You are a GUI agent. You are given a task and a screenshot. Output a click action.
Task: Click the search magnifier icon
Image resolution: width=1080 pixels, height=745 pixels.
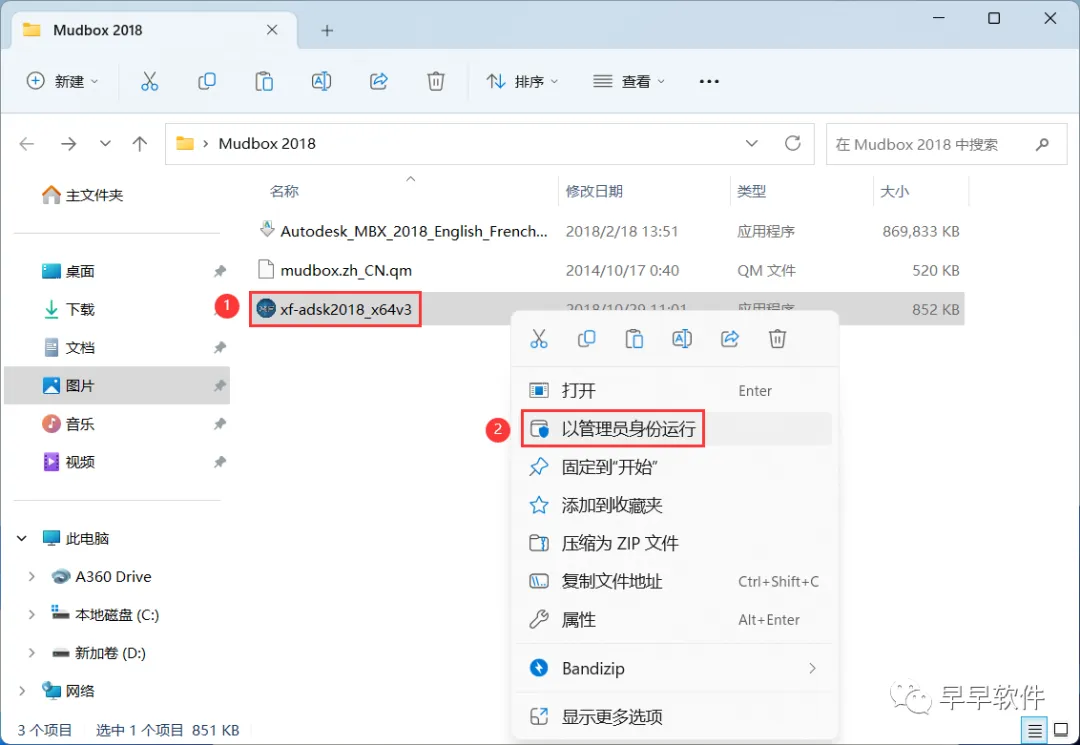[1042, 144]
